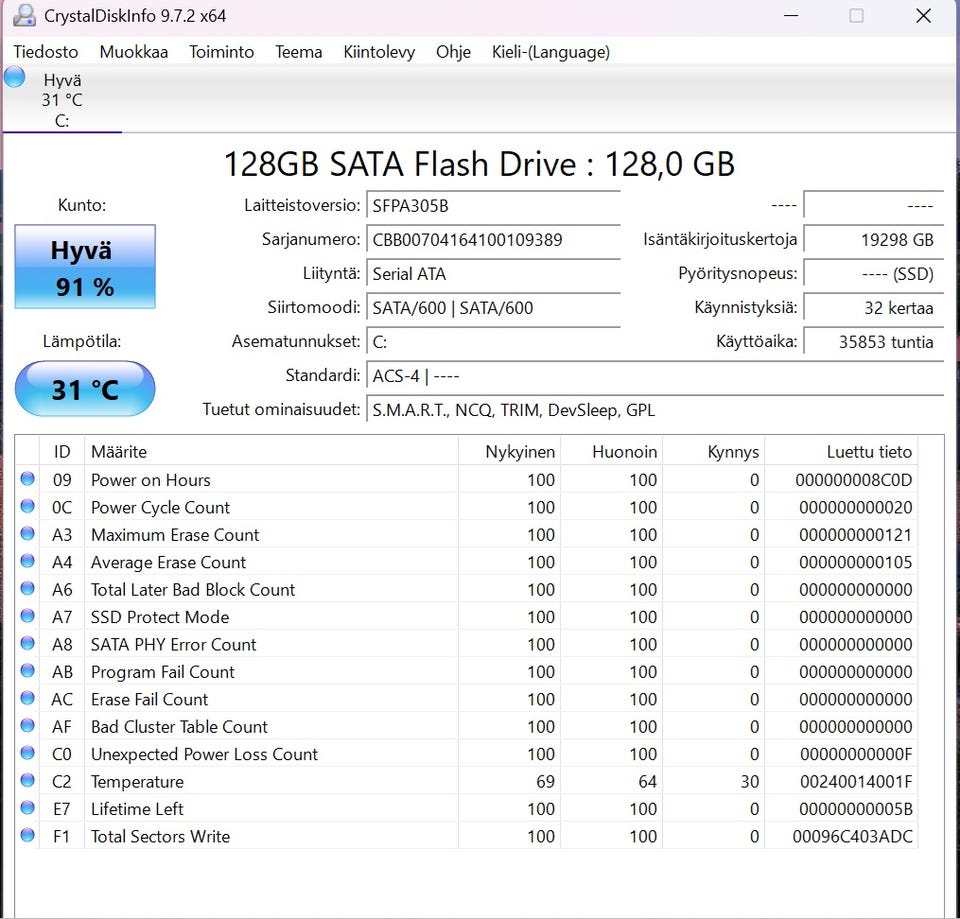The width and height of the screenshot is (960, 919).
Task: Click the 31 °C temperature button
Action: (85, 389)
